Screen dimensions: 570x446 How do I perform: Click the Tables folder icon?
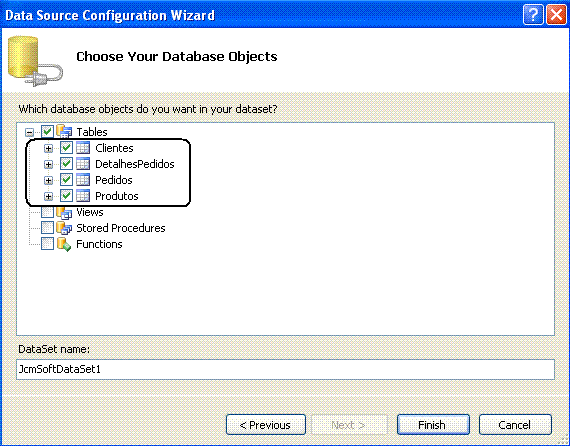point(64,131)
